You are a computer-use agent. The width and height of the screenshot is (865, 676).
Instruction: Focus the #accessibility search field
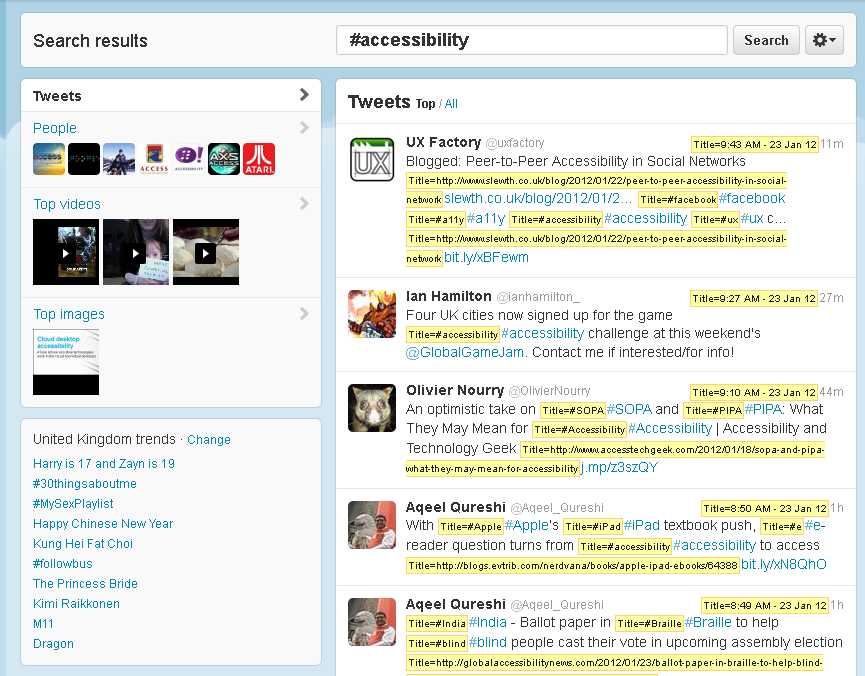coord(531,40)
